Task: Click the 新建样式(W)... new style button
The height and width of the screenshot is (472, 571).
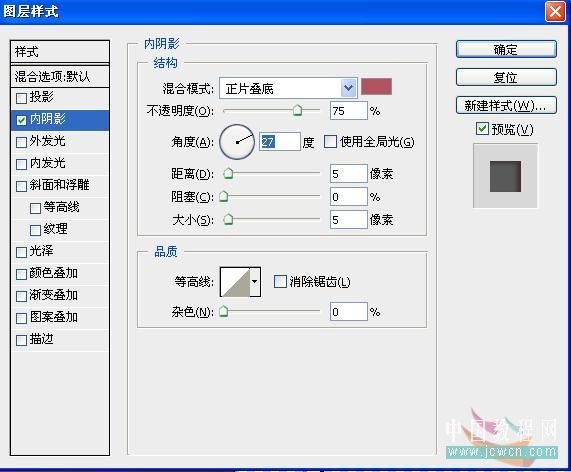Action: (x=506, y=105)
